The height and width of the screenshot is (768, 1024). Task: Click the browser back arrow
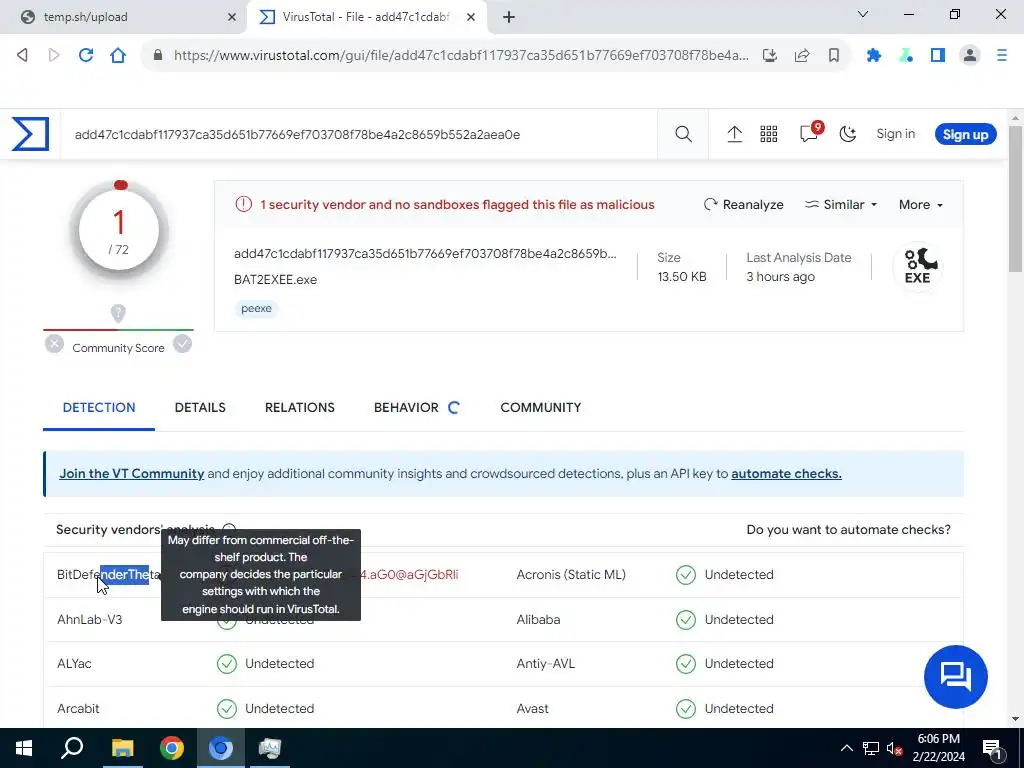coord(22,56)
